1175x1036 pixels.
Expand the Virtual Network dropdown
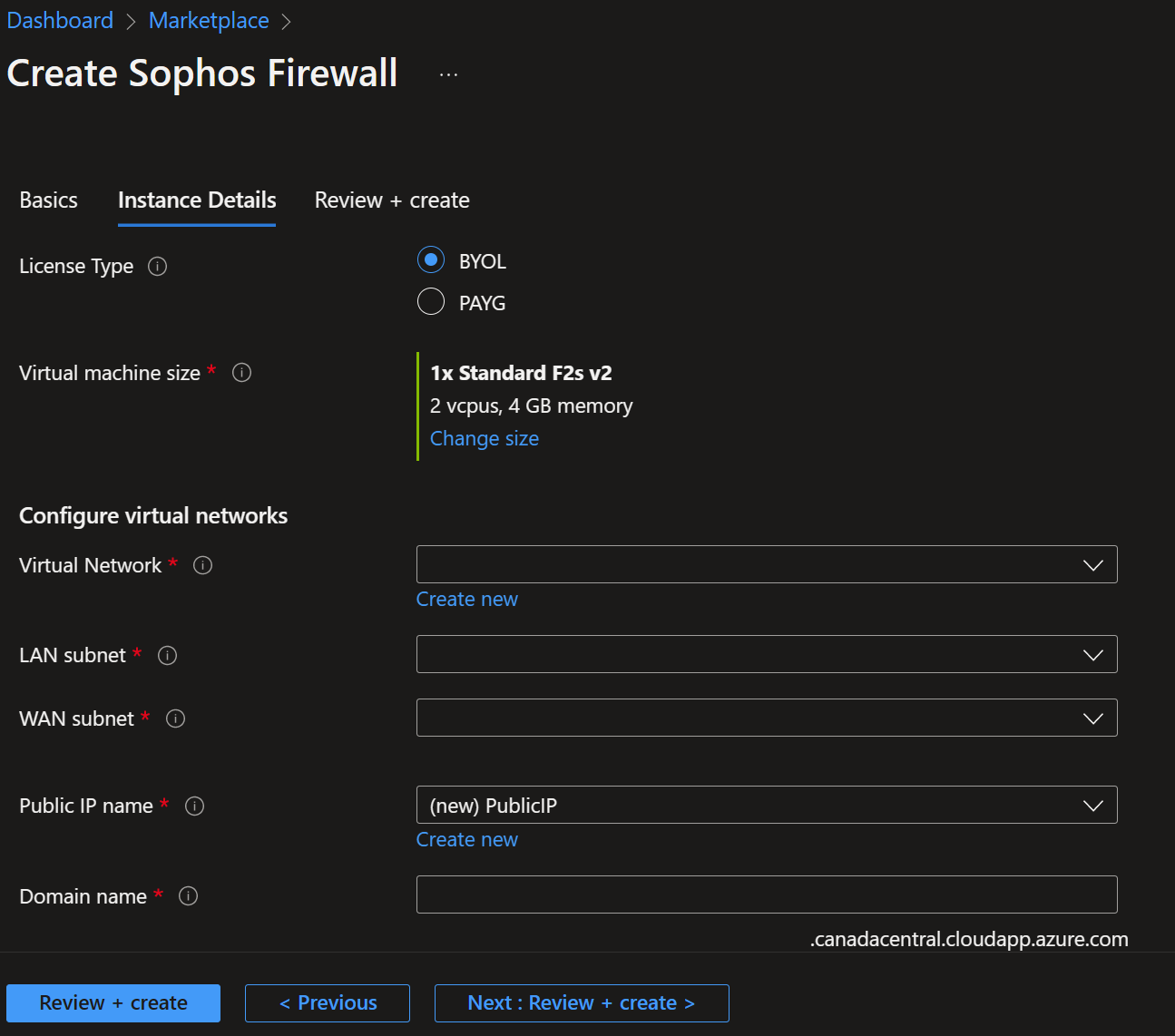pos(767,564)
